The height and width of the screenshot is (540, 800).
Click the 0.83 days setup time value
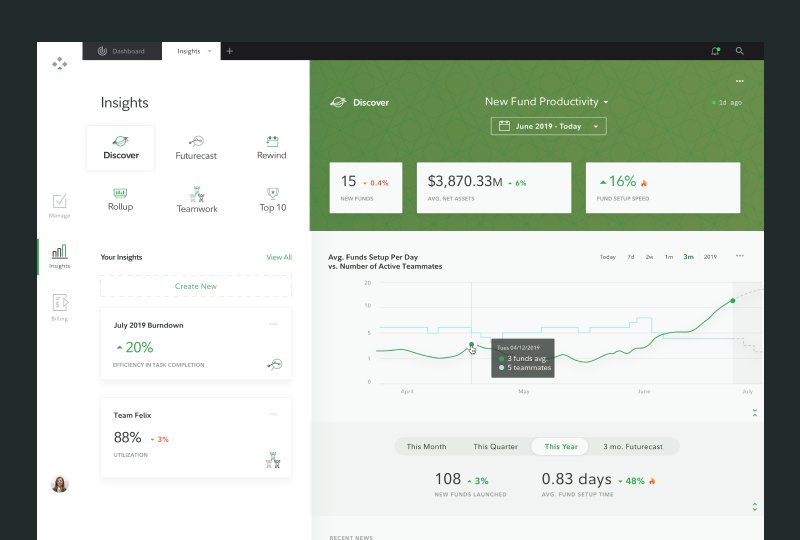[576, 479]
